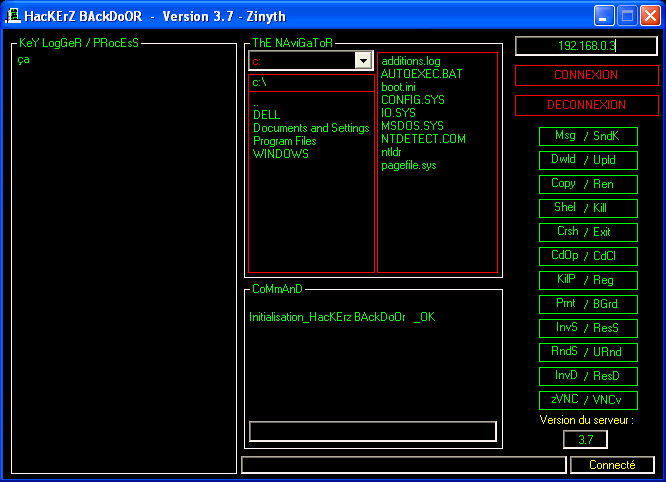Open the drive selection dropdown
Screen dimensions: 666x482
click(x=363, y=62)
